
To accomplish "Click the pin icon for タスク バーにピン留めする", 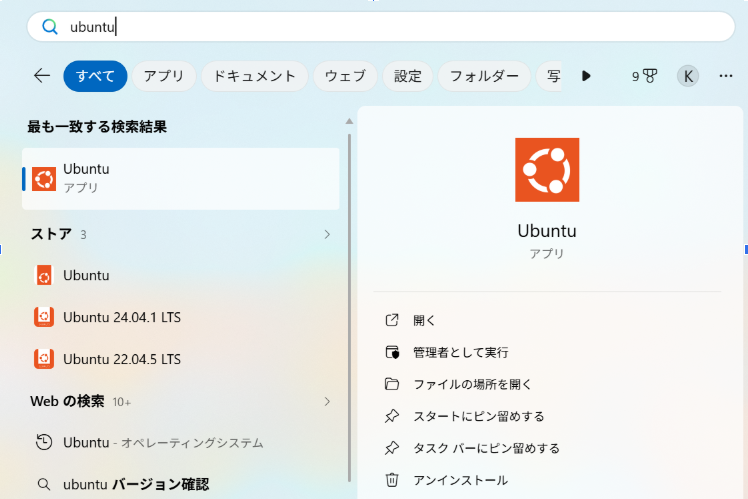I will (x=392, y=448).
